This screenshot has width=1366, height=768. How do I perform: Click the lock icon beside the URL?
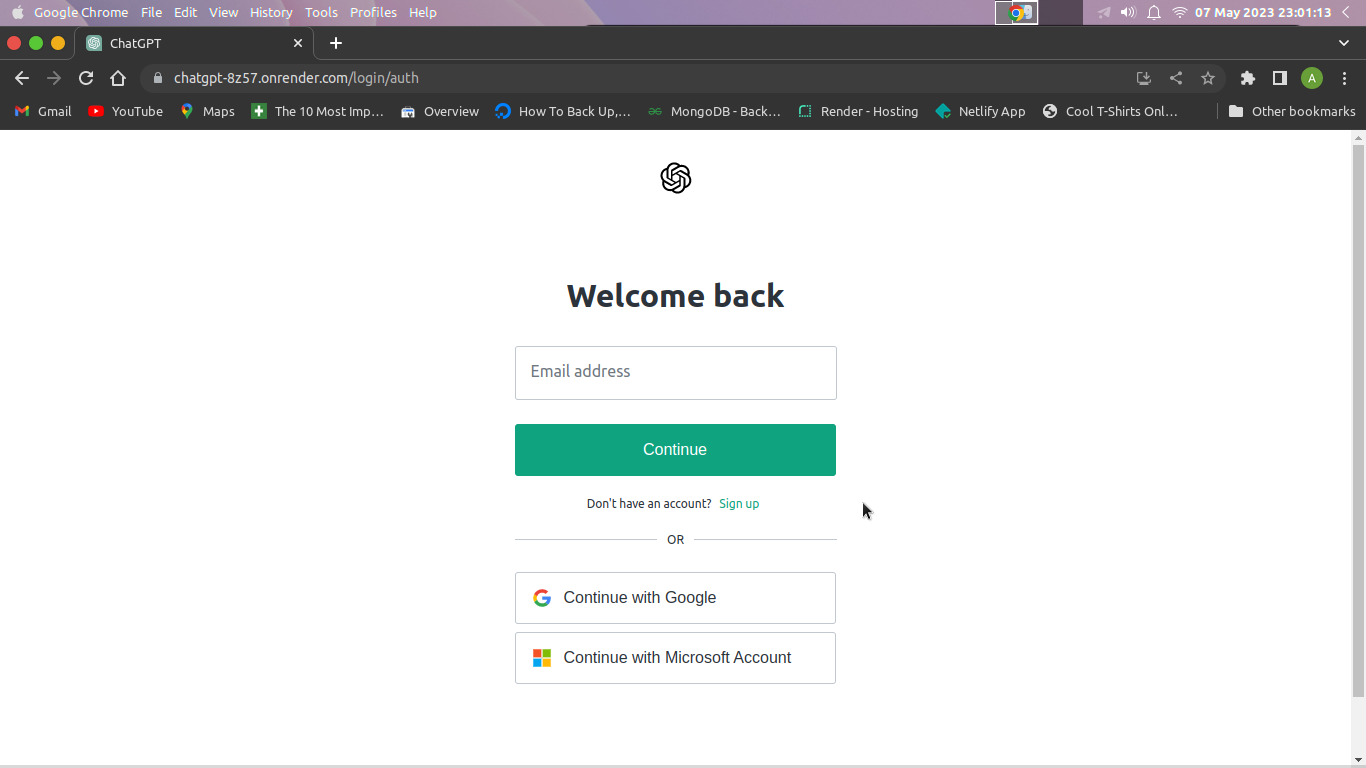157,78
